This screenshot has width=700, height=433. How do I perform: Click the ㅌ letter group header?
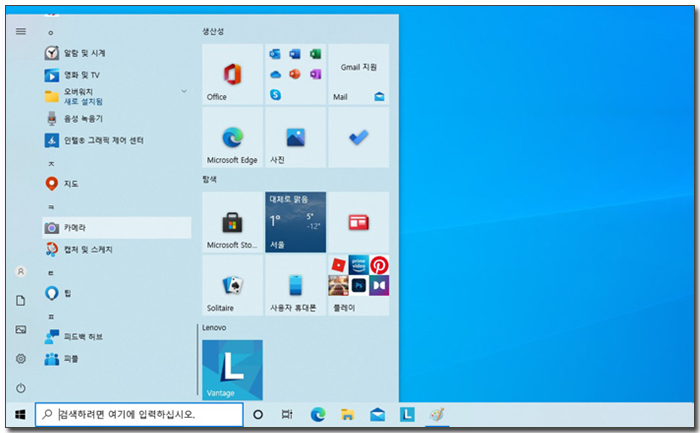click(51, 273)
